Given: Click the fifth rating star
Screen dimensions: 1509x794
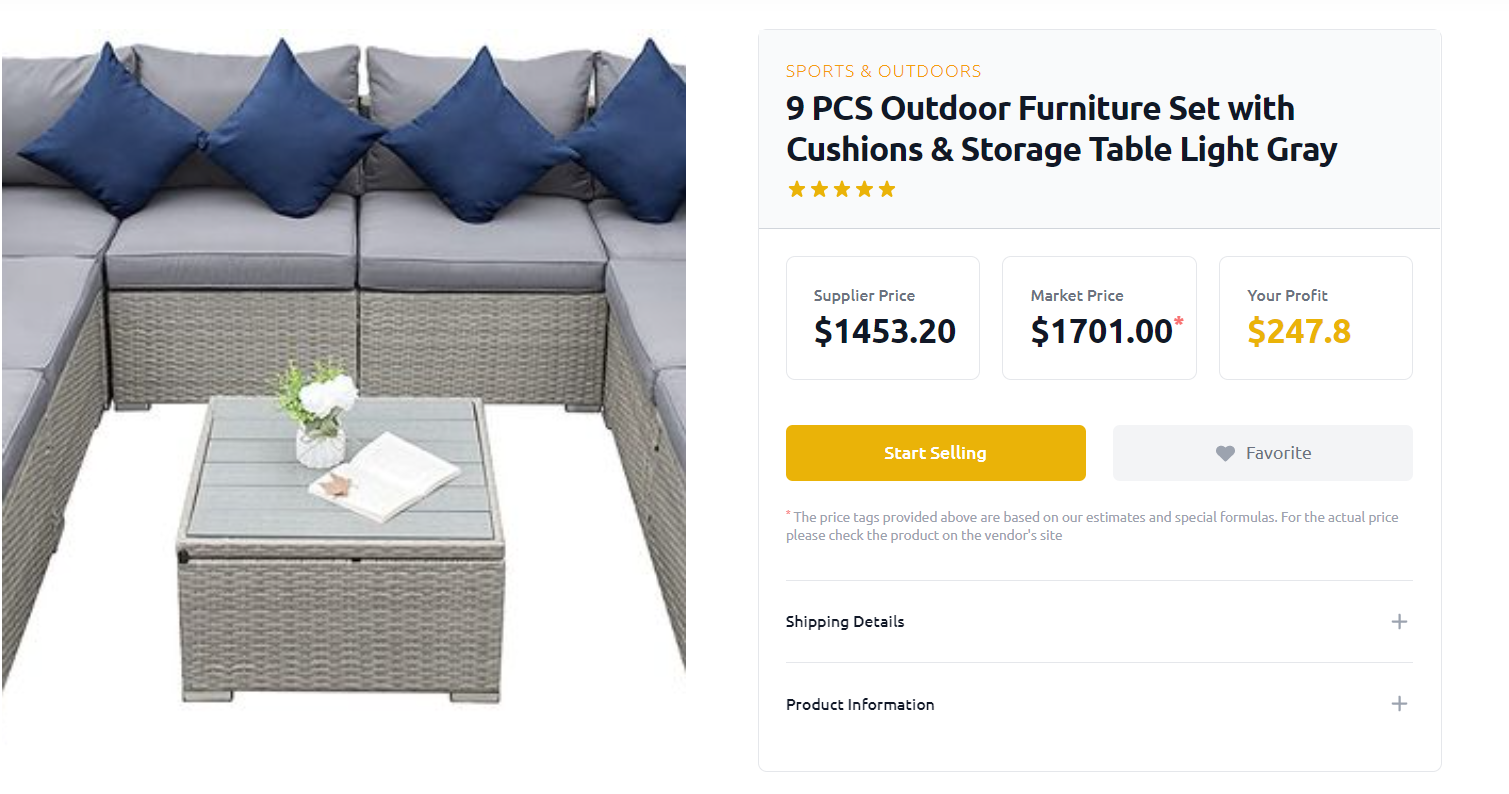Looking at the screenshot, I should [887, 189].
